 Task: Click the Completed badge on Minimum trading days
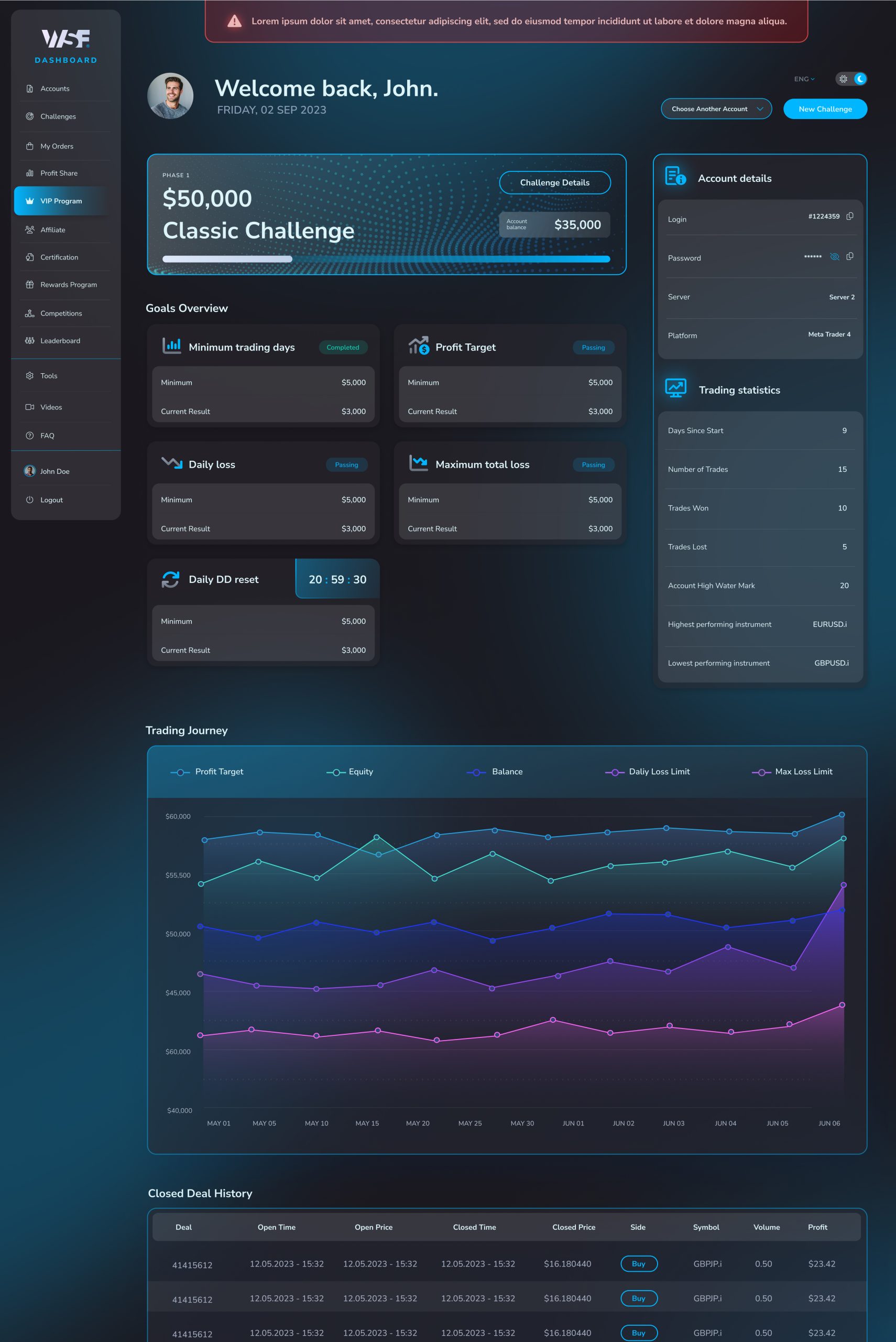coord(343,347)
